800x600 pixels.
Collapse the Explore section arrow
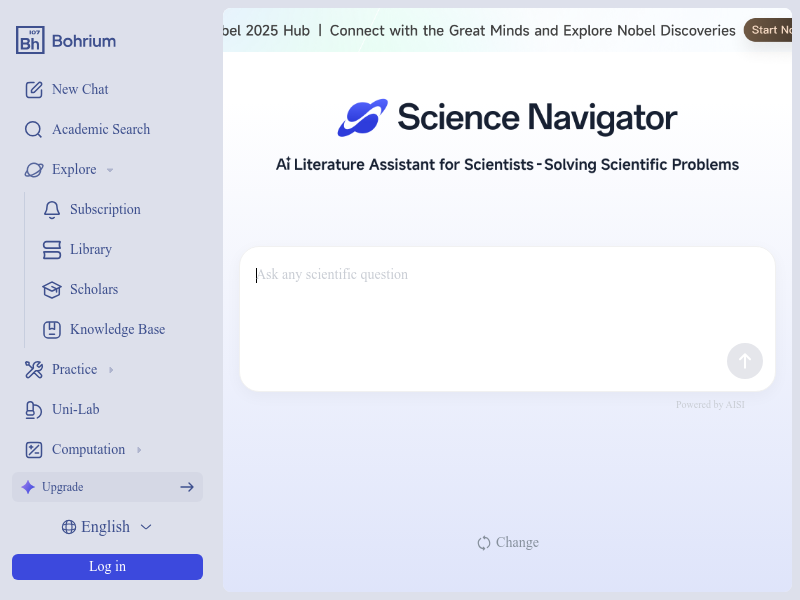110,170
